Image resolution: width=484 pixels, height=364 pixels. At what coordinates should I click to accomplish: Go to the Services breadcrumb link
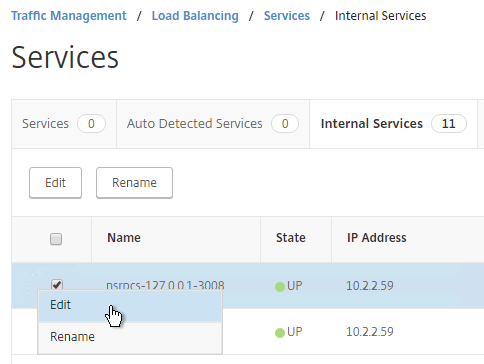click(x=287, y=16)
